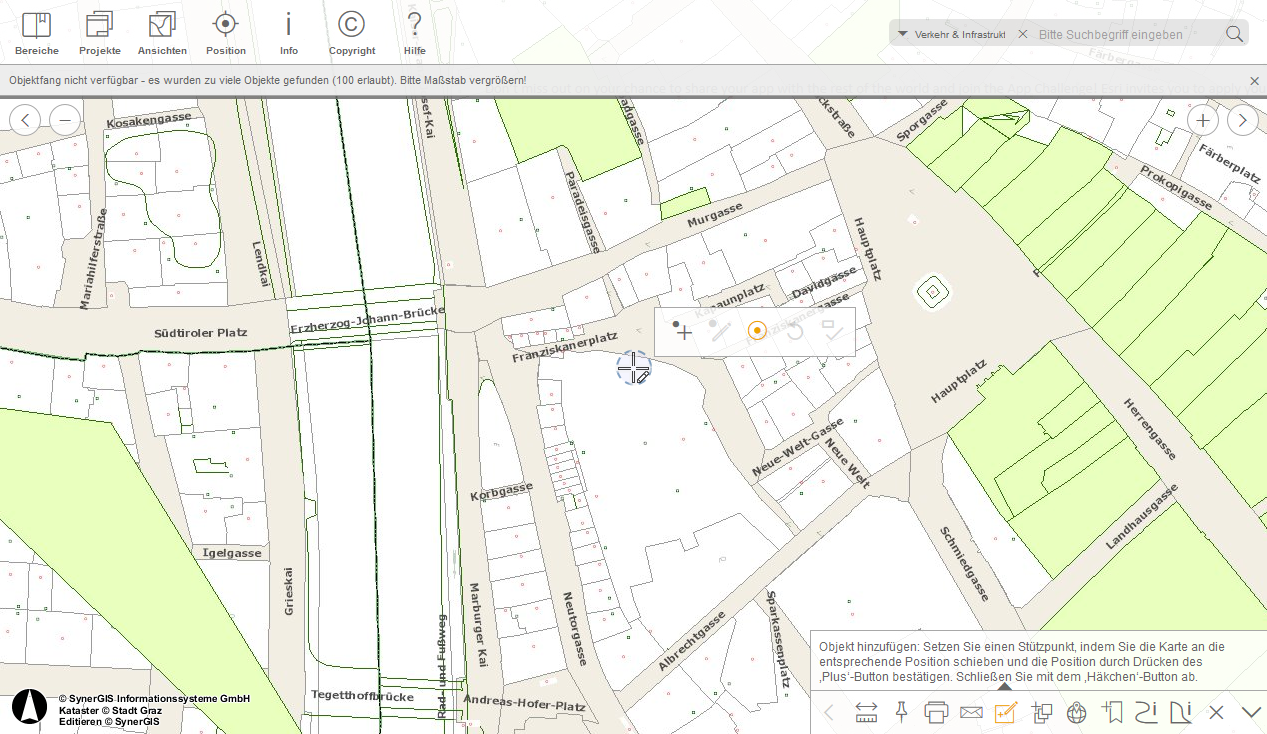
Task: Confirm editing with the checkmark button
Action: (x=835, y=331)
